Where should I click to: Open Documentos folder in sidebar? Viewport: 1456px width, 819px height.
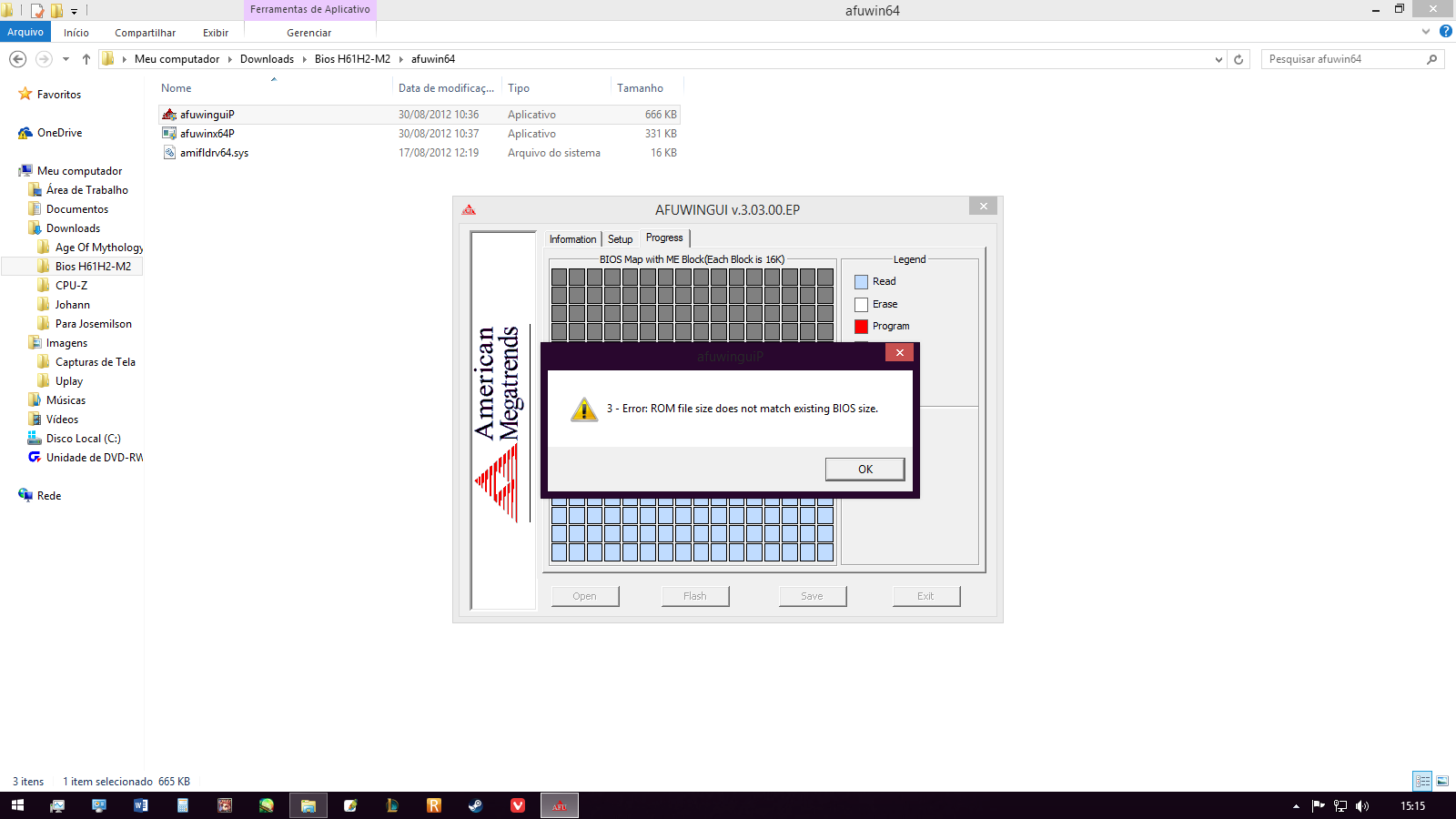coord(77,209)
